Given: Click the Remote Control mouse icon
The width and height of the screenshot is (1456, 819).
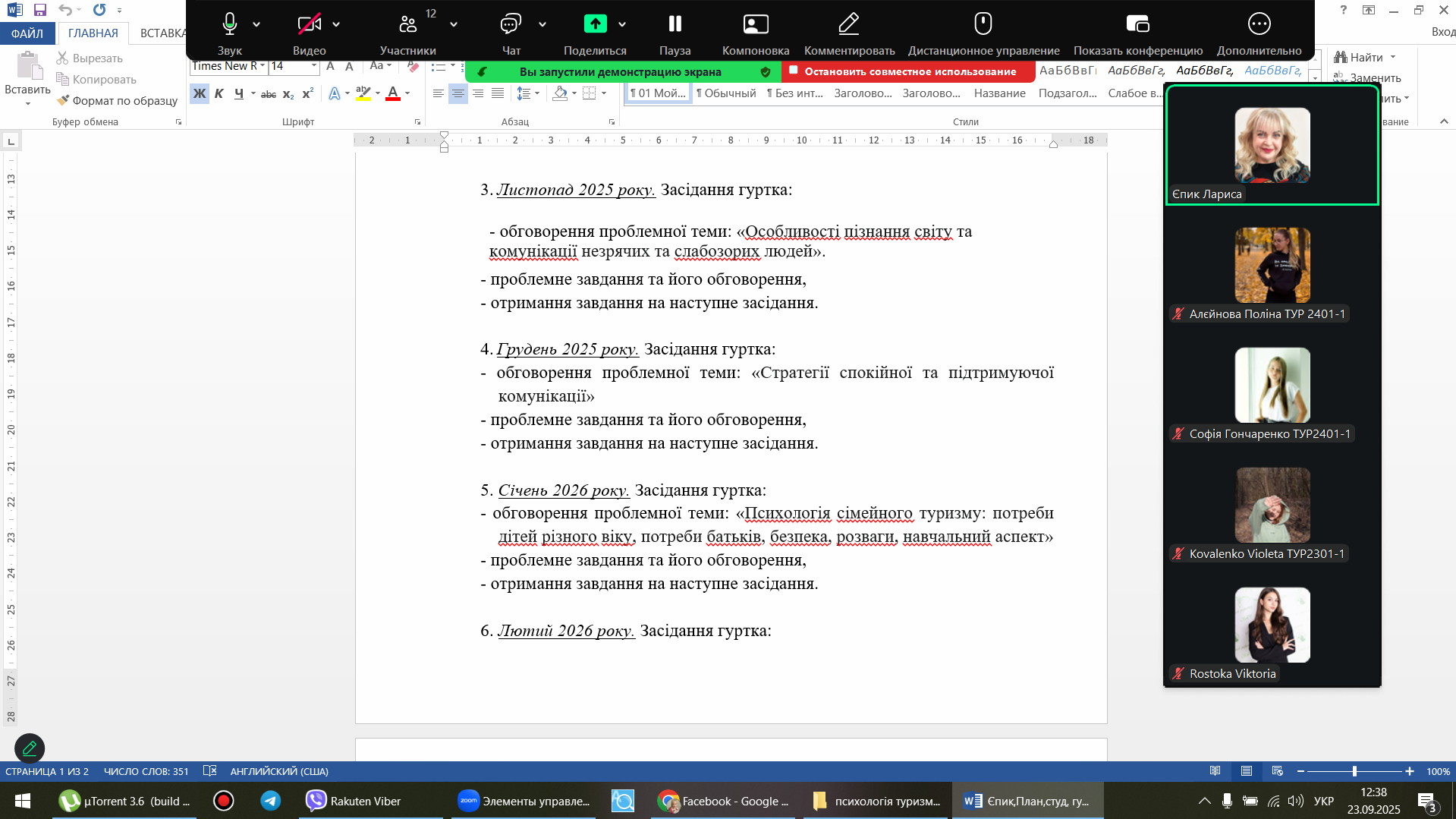Looking at the screenshot, I should point(983,25).
